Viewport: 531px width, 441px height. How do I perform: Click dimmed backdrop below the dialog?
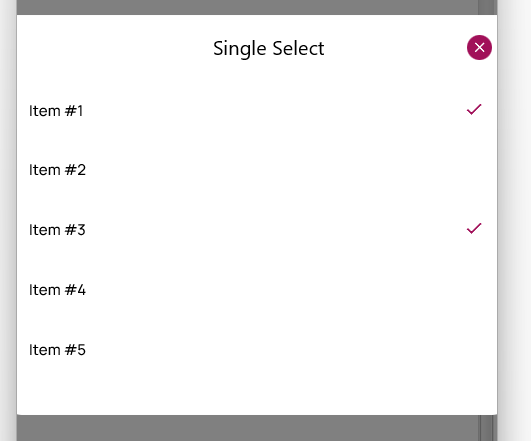[x=247, y=428]
